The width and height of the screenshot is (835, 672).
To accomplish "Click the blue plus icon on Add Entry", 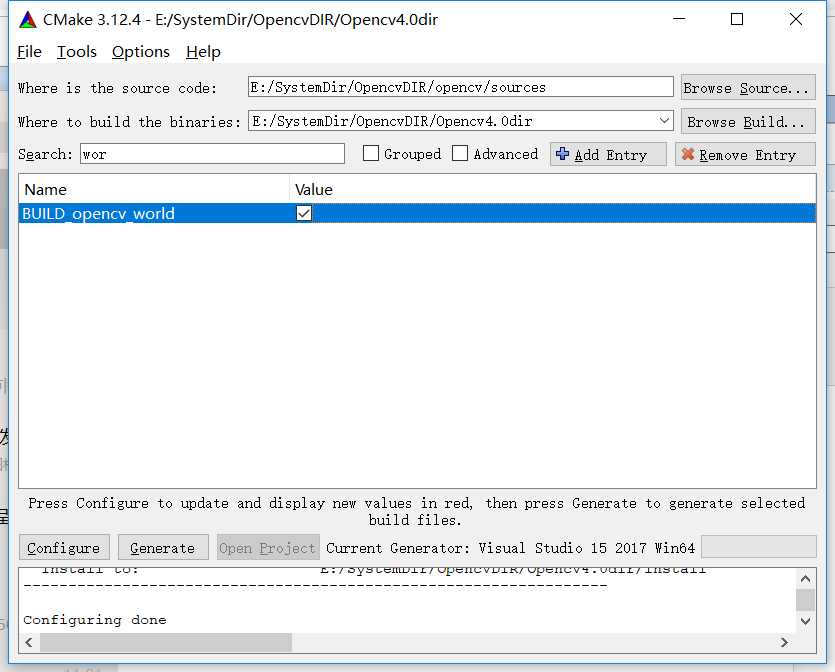I will pyautogui.click(x=562, y=154).
